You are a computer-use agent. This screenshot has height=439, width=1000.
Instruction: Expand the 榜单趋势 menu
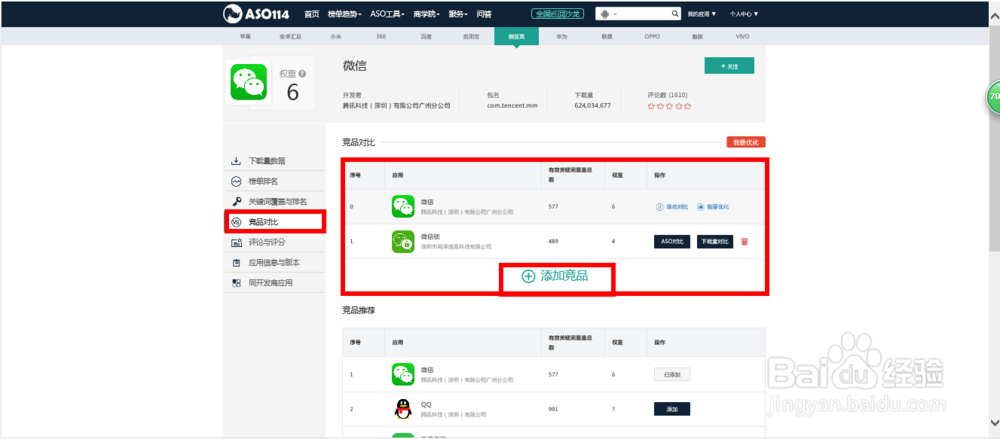click(344, 14)
